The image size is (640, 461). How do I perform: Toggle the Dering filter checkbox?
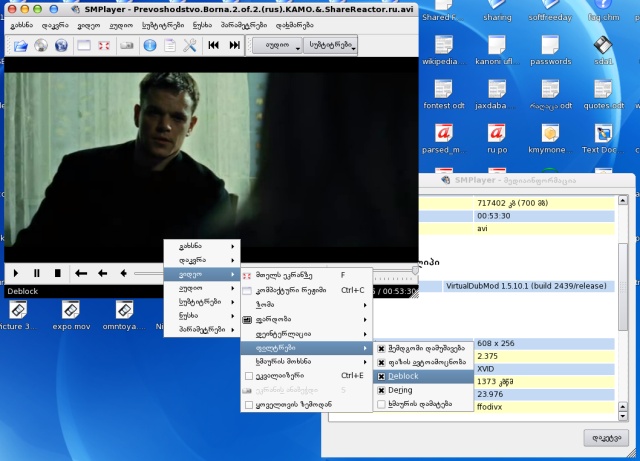click(381, 390)
